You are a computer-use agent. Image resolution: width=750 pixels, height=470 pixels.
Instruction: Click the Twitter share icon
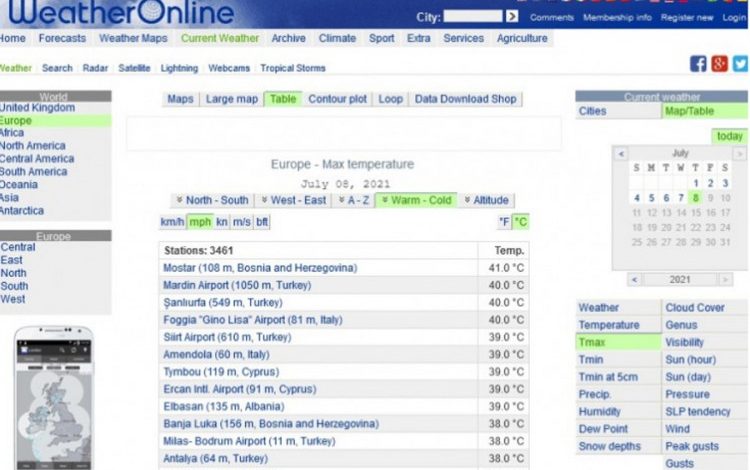pyautogui.click(x=740, y=64)
